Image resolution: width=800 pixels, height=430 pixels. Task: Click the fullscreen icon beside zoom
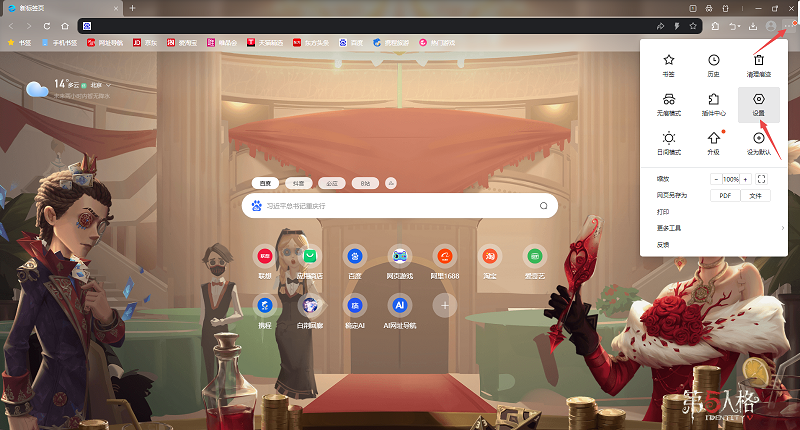(x=761, y=179)
